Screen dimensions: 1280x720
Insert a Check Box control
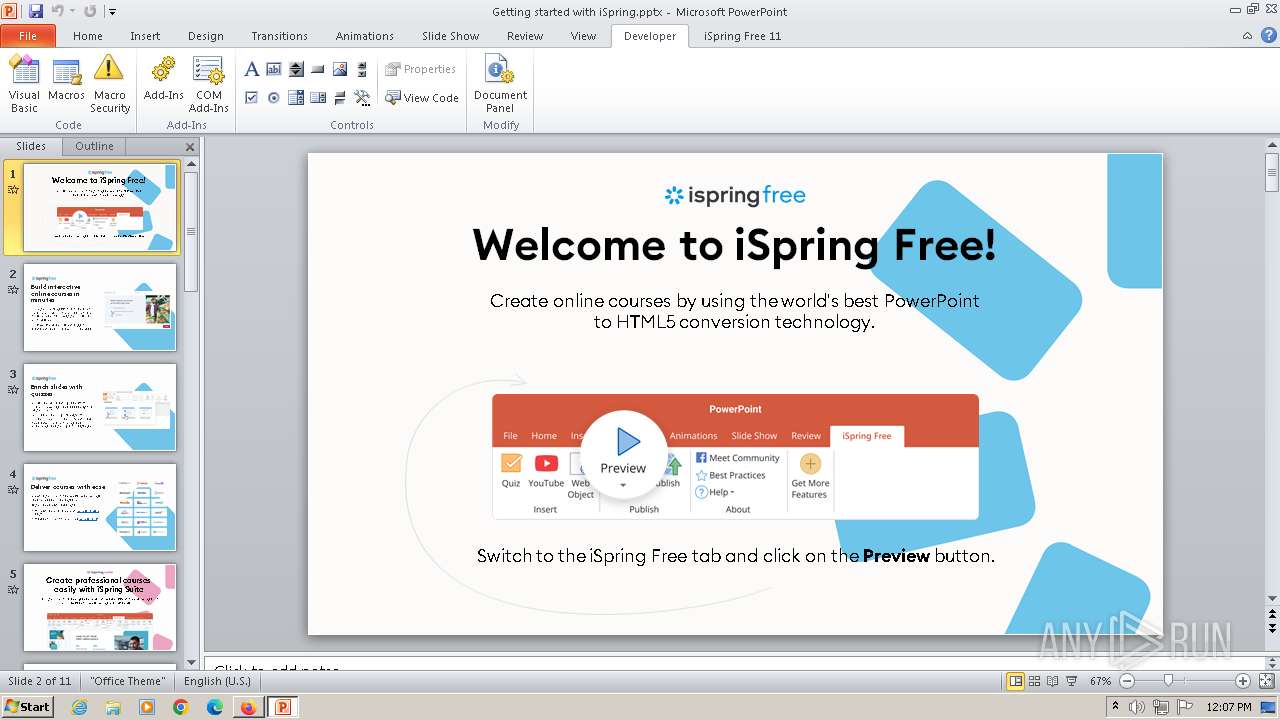click(252, 97)
